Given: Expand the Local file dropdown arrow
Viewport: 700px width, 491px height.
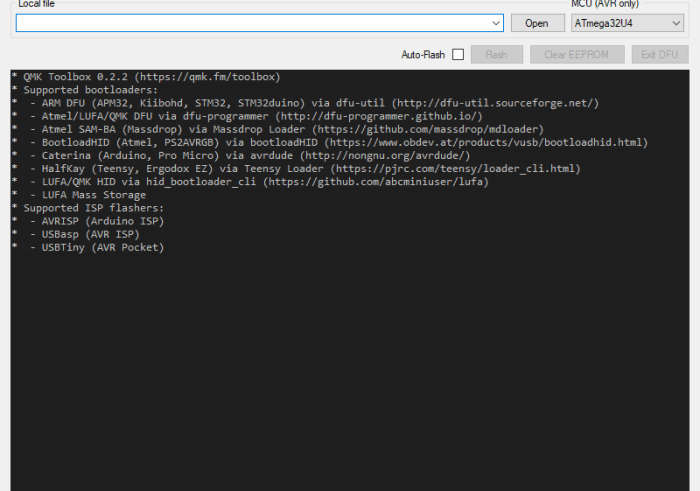Looking at the screenshot, I should [x=496, y=23].
